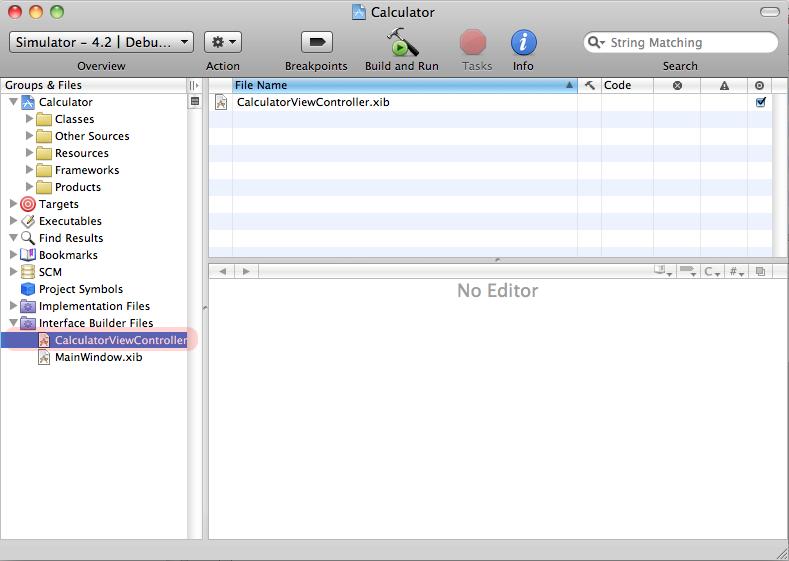Select CalculatorViewController.xib row in file list
789x561 pixels.
pyautogui.click(x=491, y=102)
